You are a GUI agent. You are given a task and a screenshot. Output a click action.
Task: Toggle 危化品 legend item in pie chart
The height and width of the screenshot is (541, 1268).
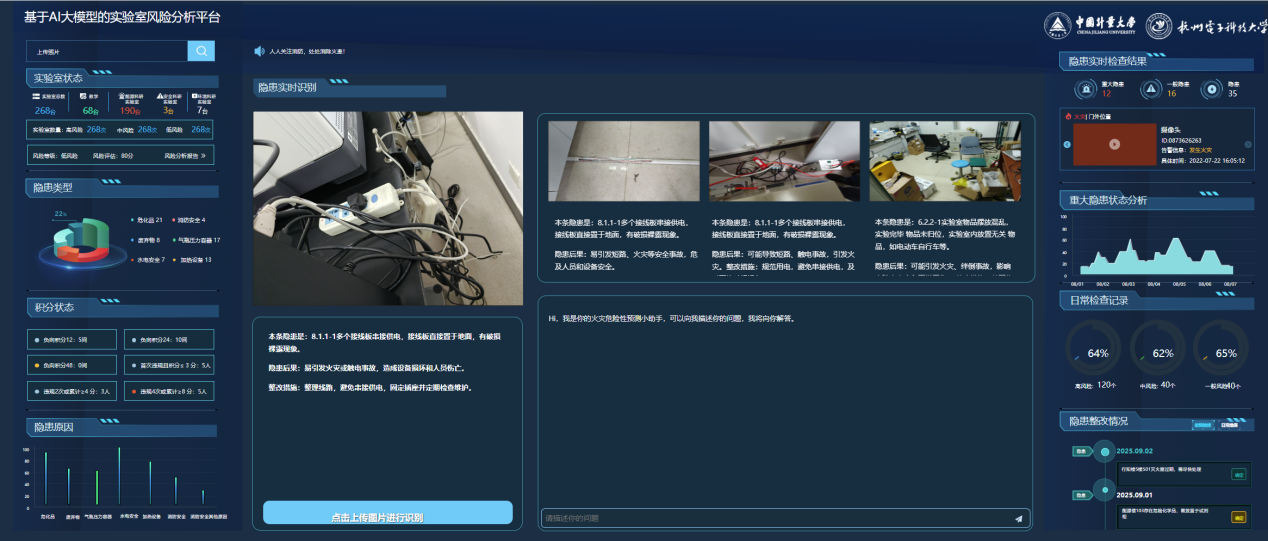(145, 219)
